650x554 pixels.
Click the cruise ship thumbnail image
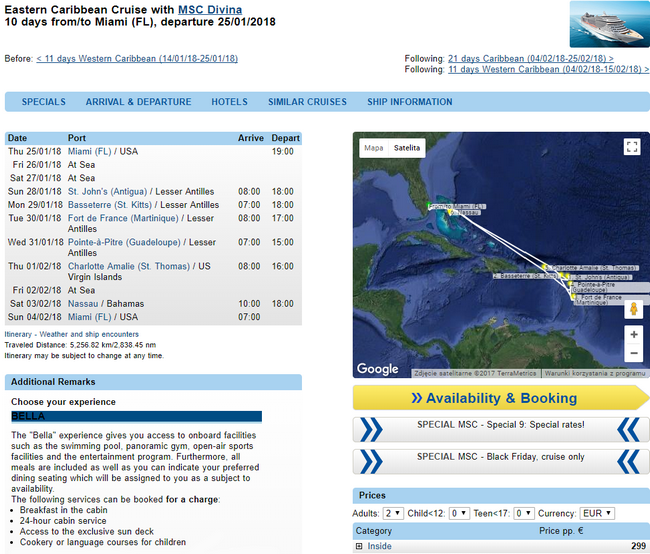pyautogui.click(x=609, y=24)
